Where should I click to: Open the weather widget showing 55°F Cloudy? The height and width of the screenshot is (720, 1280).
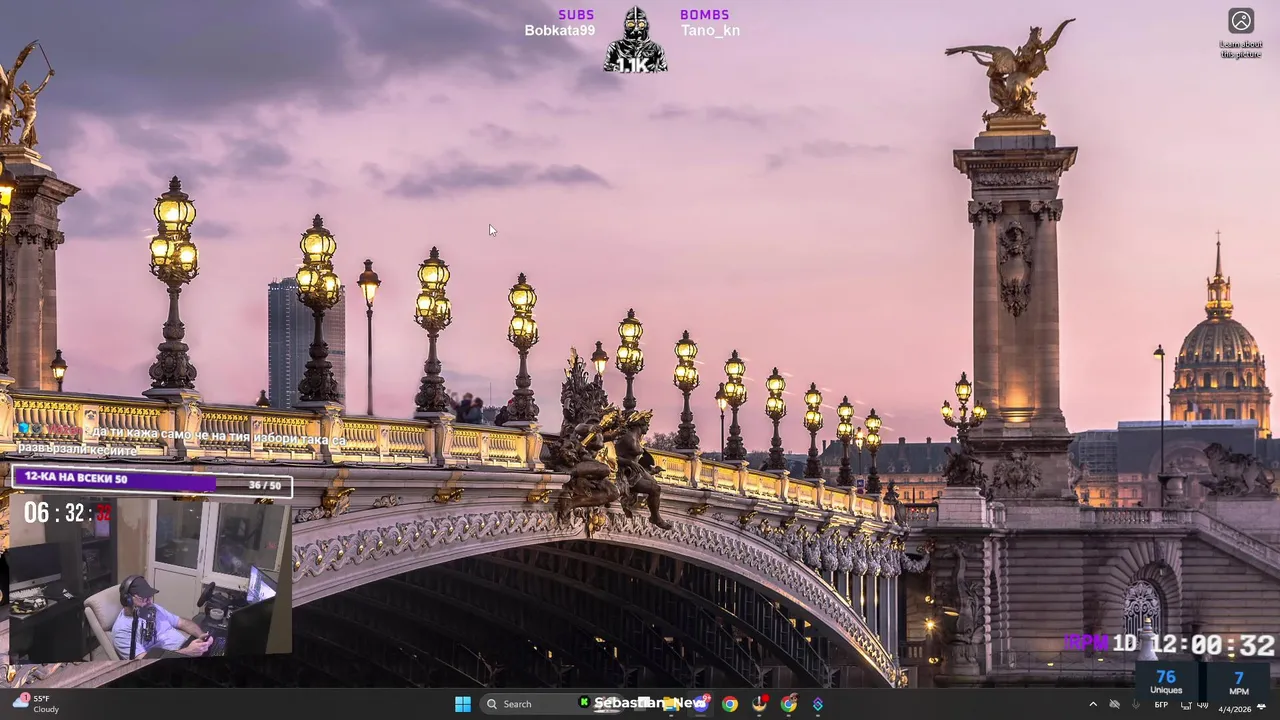pos(36,704)
